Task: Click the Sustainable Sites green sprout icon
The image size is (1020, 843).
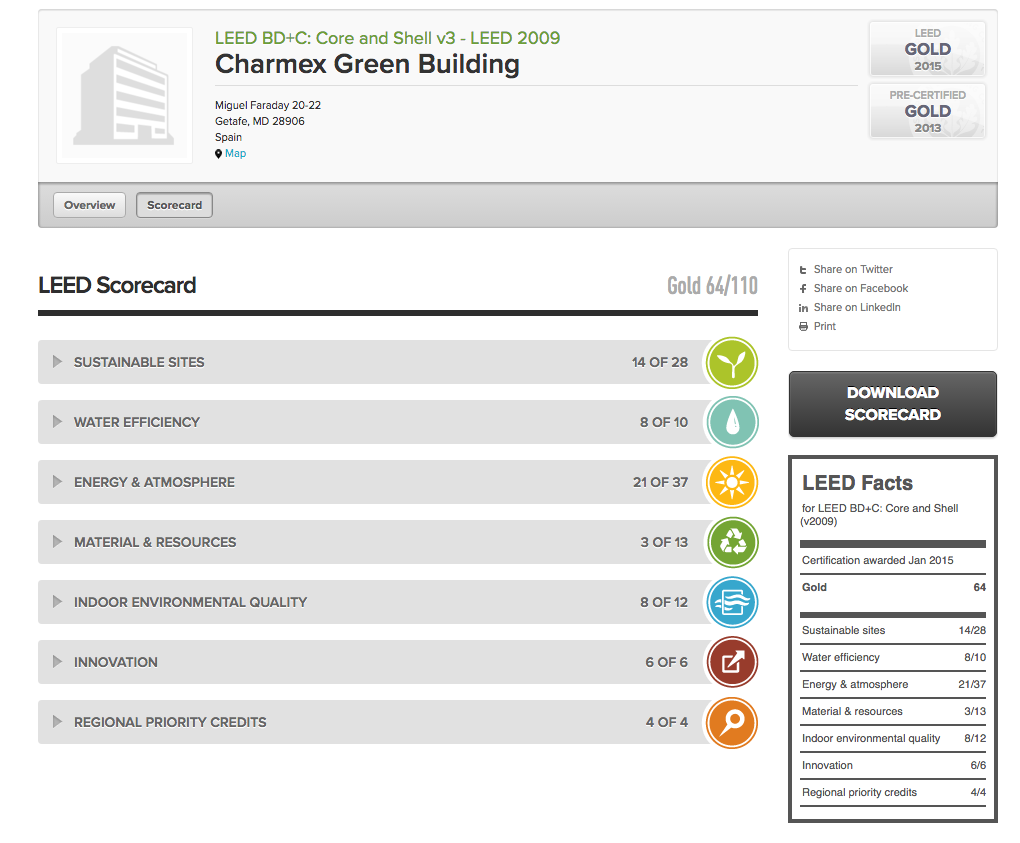Action: tap(732, 362)
